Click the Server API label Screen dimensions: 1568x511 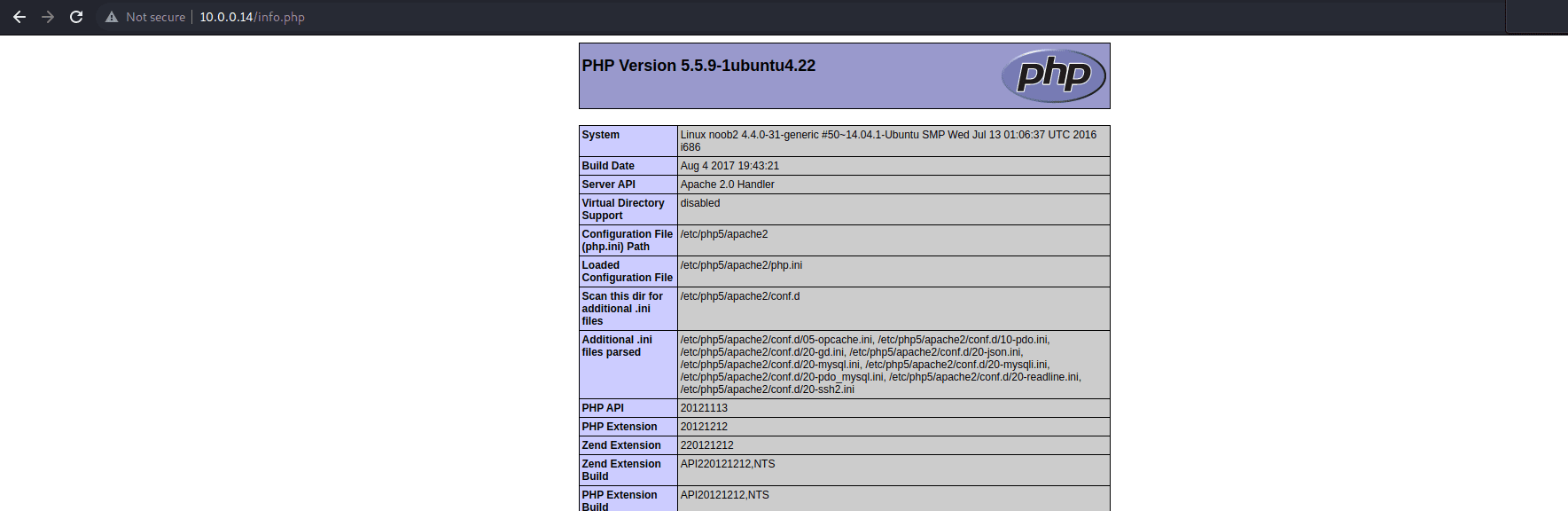(608, 185)
